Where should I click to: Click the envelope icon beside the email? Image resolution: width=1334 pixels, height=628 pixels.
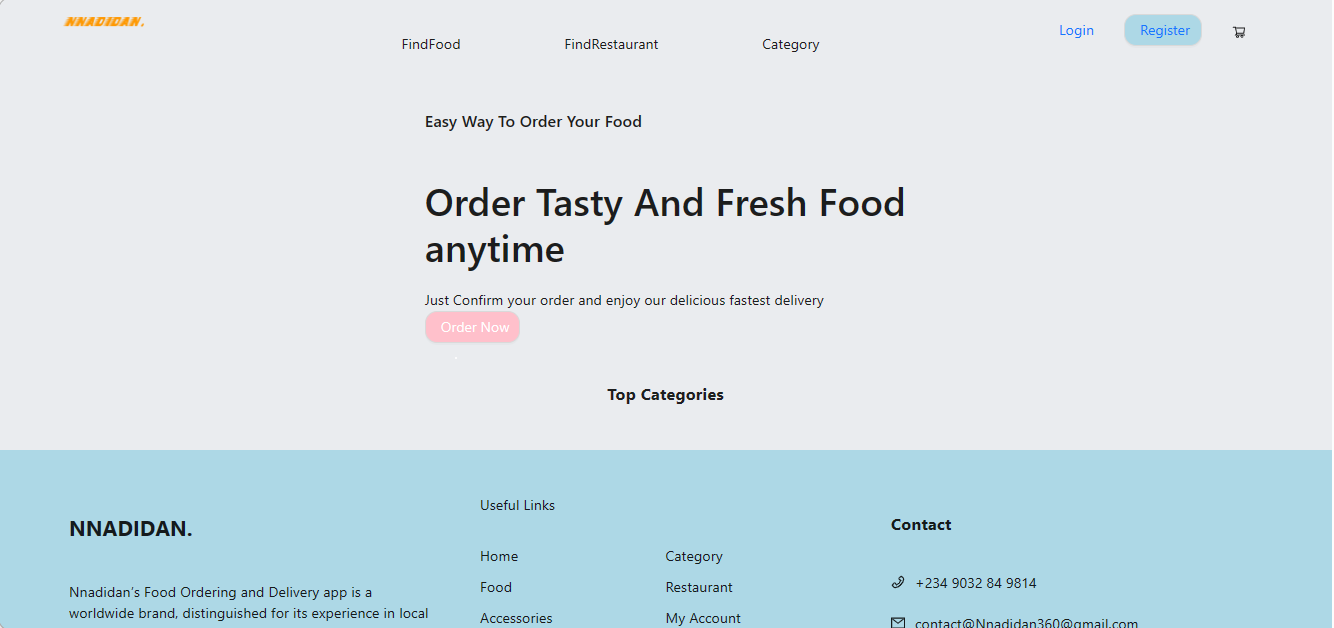point(898,623)
